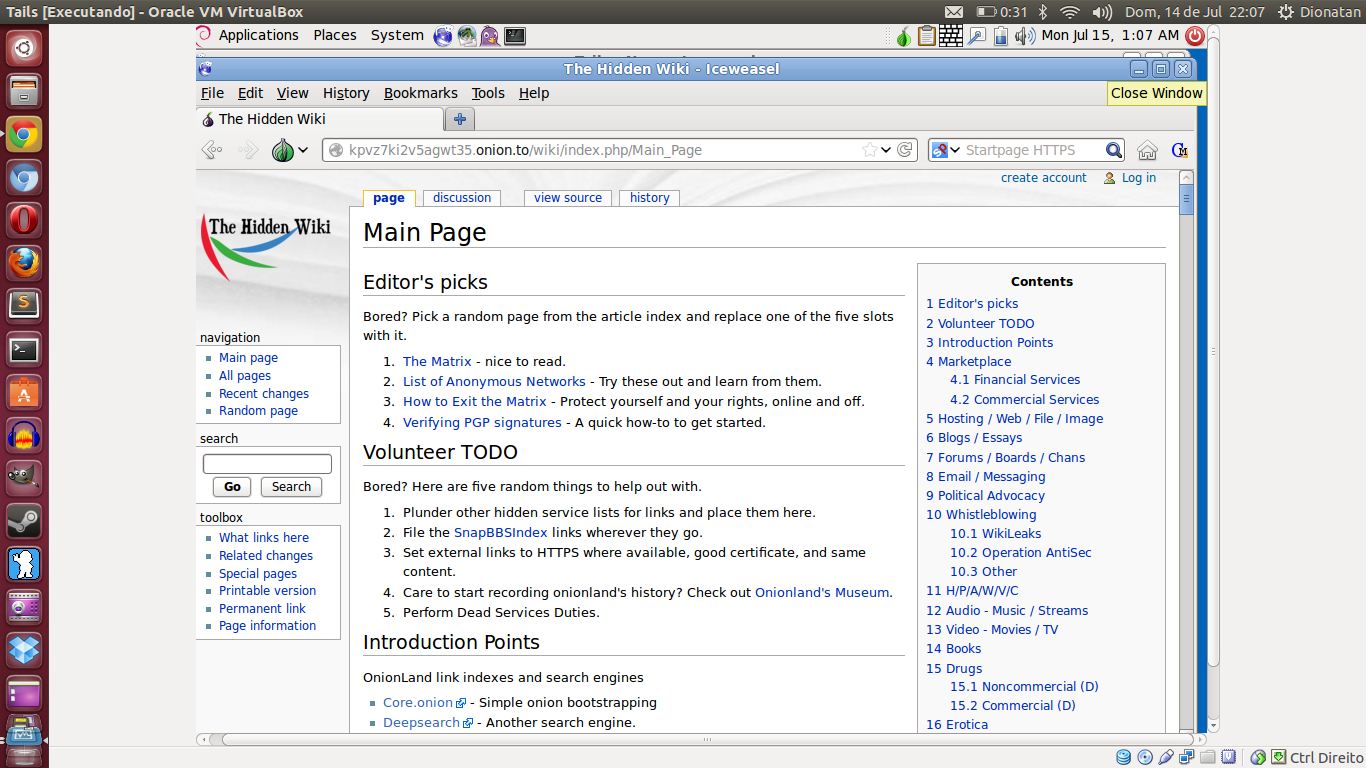Open Sublime Text from the dock
Viewport: 1366px width, 768px height.
click(24, 306)
